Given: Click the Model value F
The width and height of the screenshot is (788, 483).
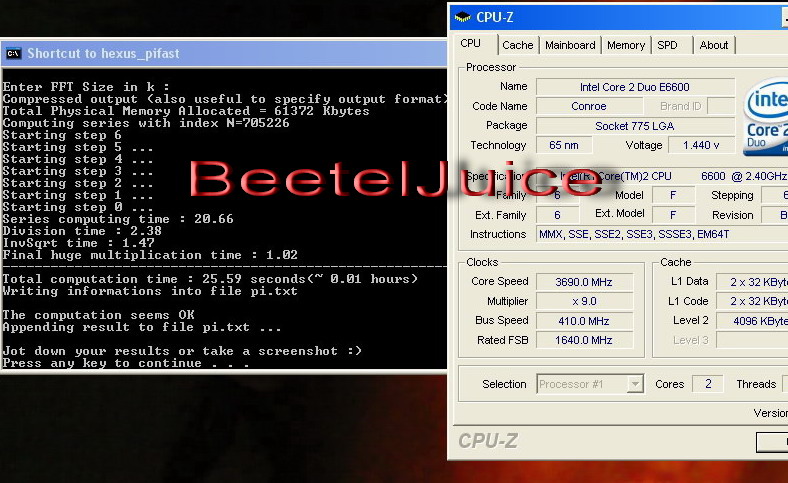Looking at the screenshot, I should (673, 195).
